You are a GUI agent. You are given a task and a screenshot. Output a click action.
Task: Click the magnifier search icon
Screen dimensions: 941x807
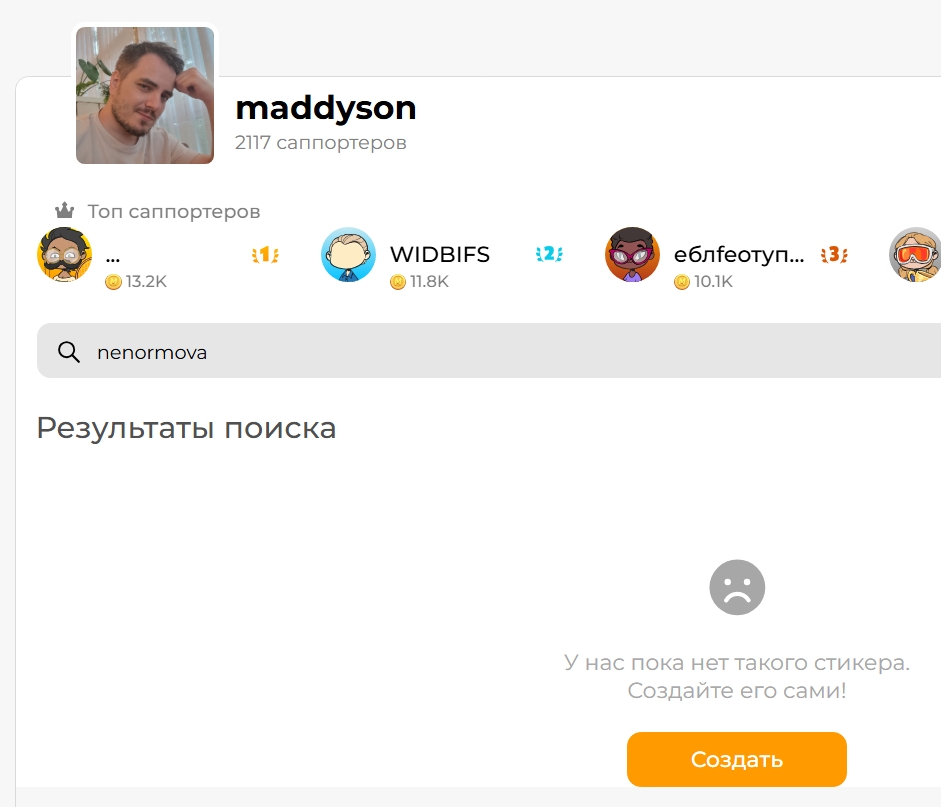coord(69,352)
